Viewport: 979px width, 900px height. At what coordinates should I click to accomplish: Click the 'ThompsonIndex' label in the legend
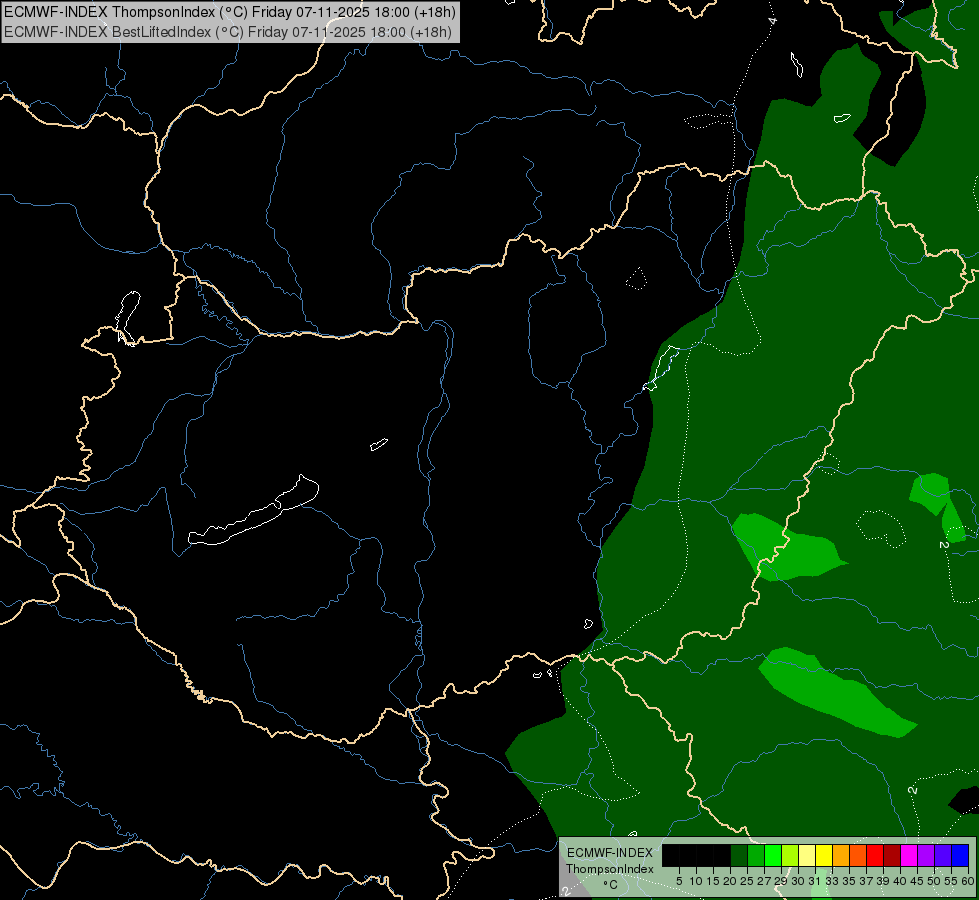coord(610,869)
